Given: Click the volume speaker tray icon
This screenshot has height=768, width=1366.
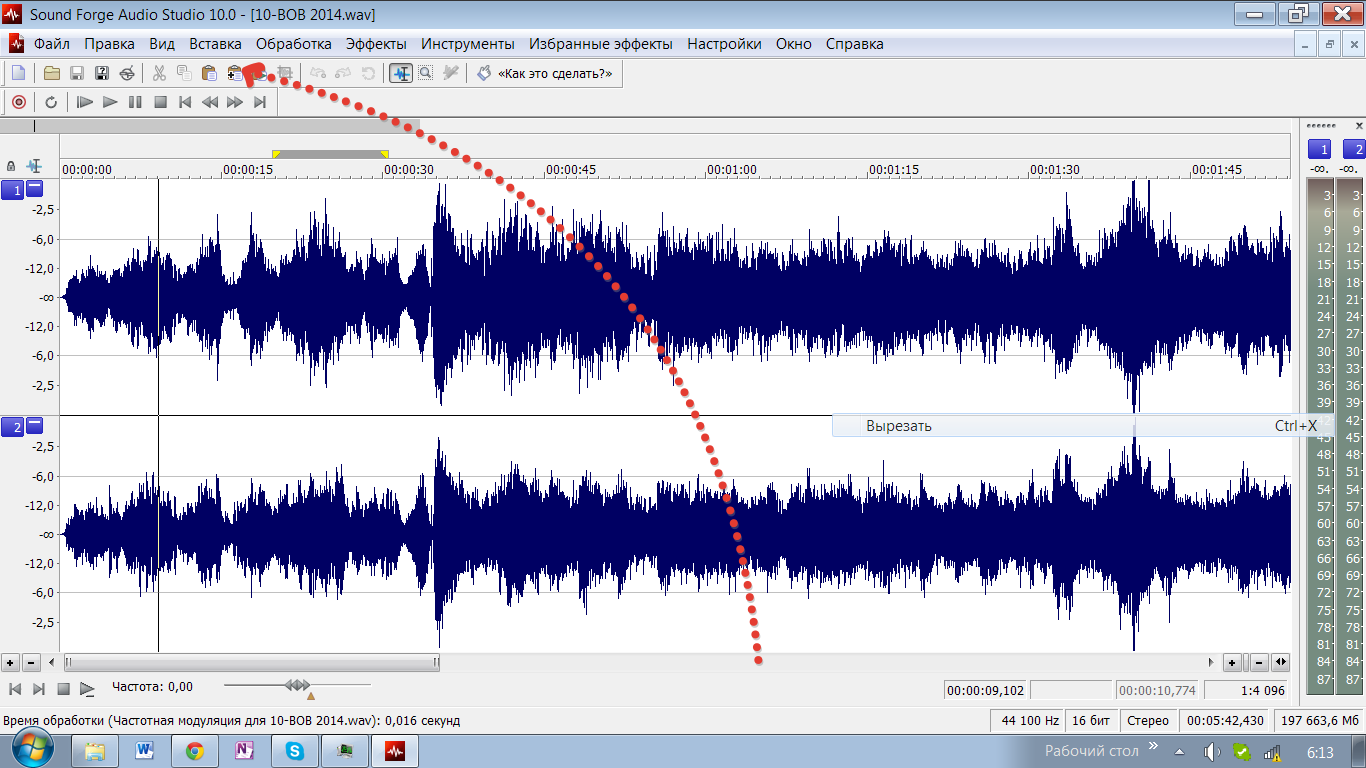Looking at the screenshot, I should point(1212,752).
